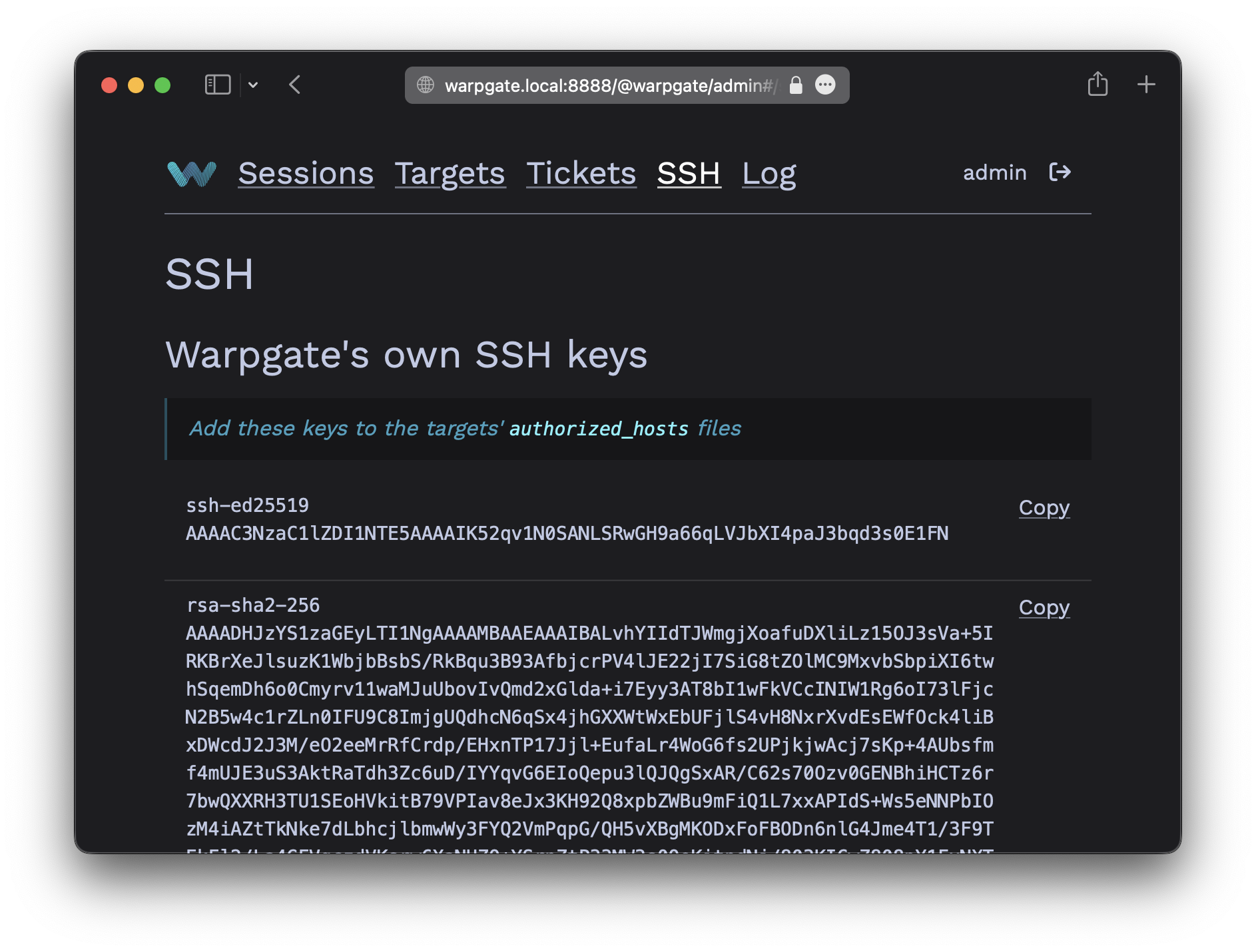The width and height of the screenshot is (1256, 952).
Task: Click the admin username label
Action: 995,172
